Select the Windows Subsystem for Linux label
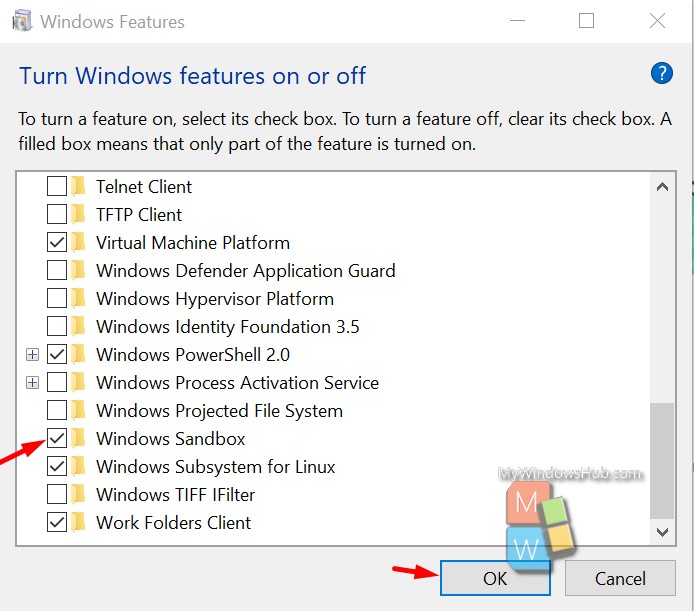 tap(216, 467)
